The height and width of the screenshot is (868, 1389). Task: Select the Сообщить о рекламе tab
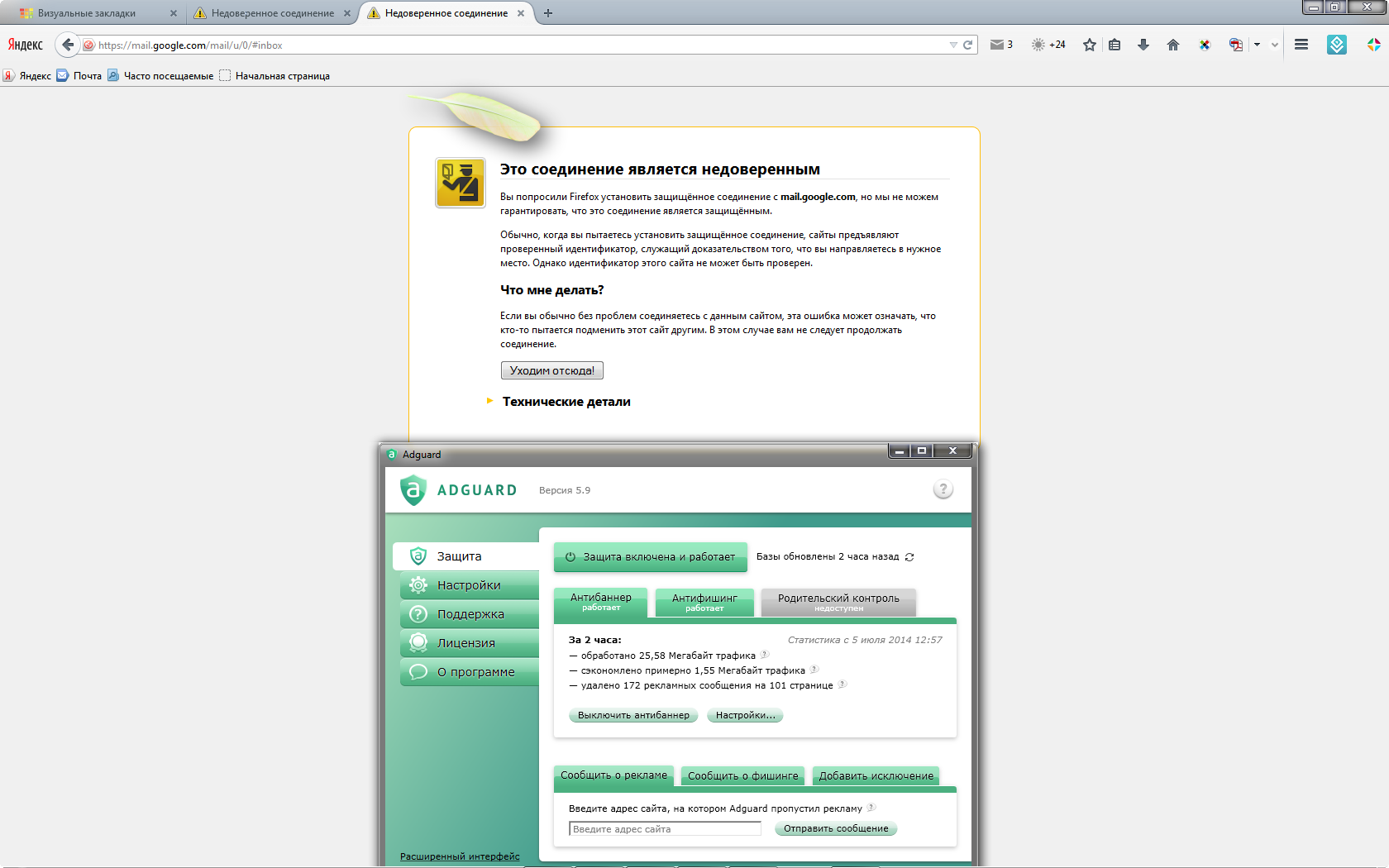[613, 776]
